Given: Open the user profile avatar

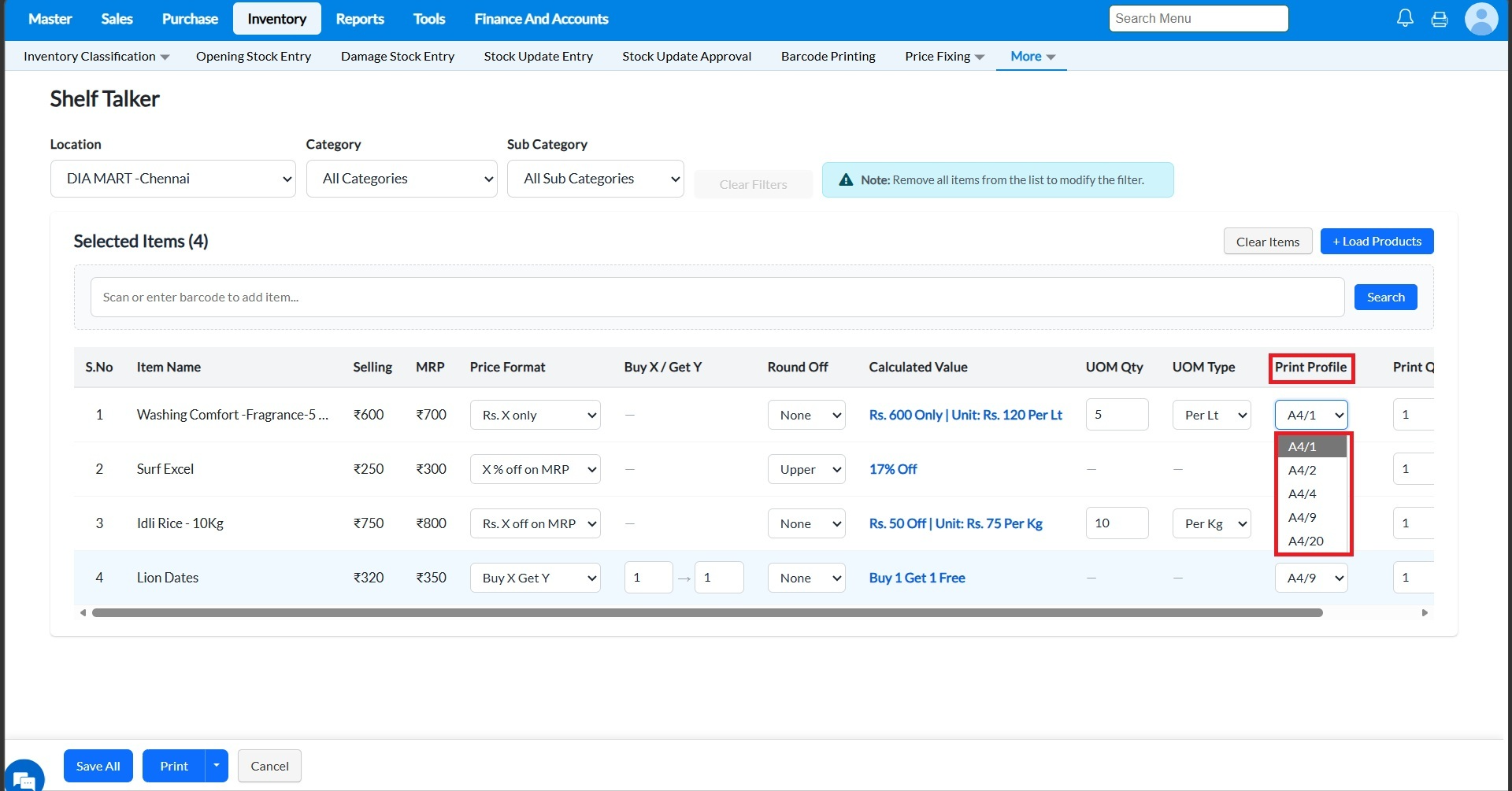Looking at the screenshot, I should click(x=1480, y=19).
